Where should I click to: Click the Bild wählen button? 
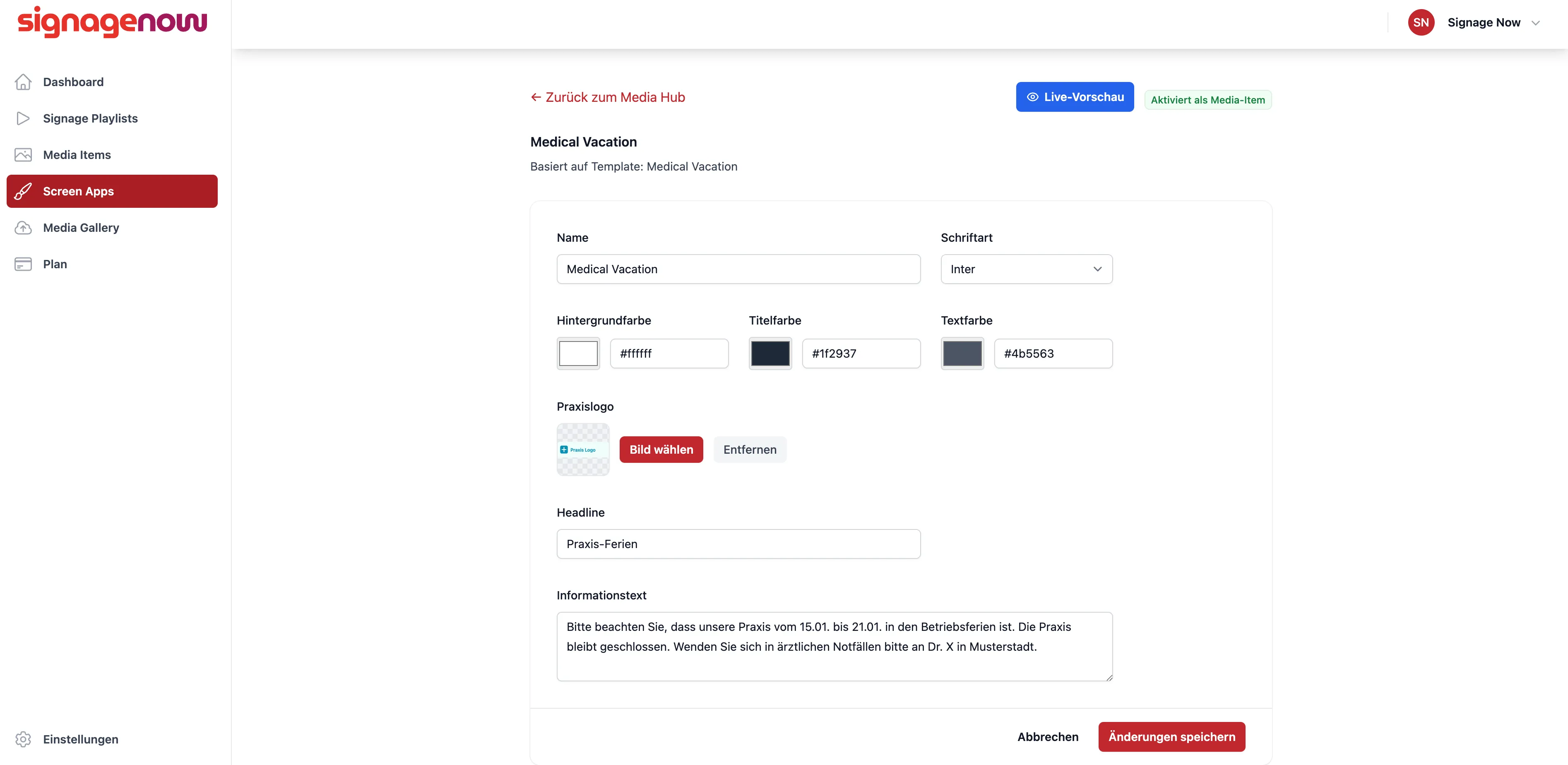coord(661,450)
